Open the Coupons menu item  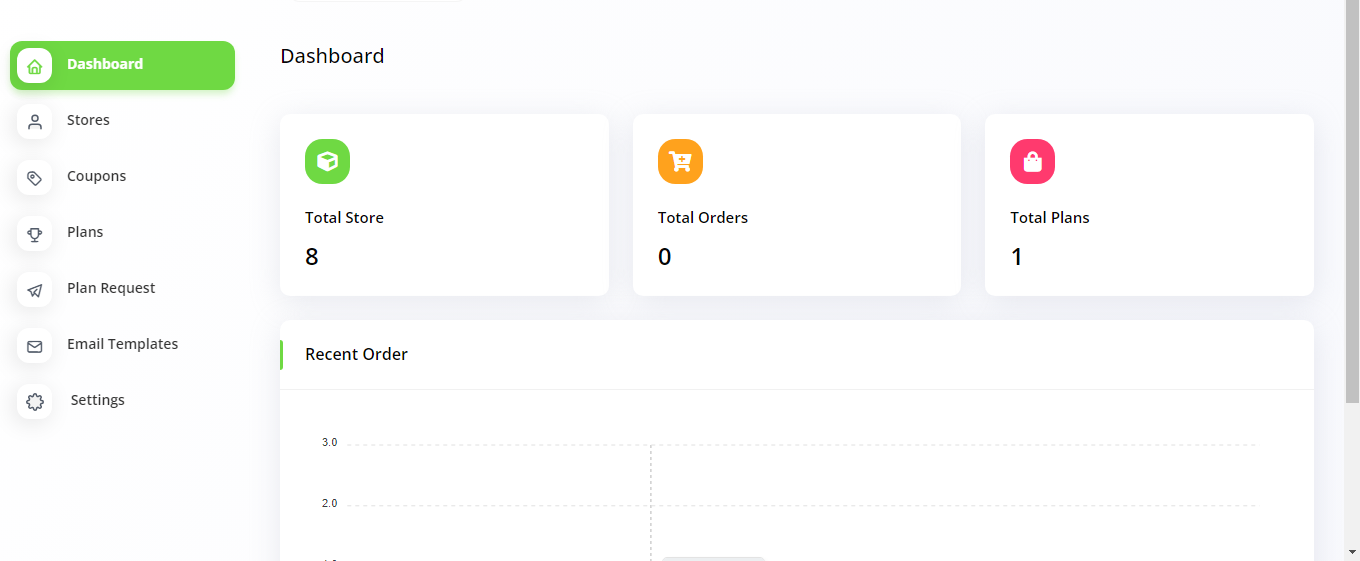(96, 176)
